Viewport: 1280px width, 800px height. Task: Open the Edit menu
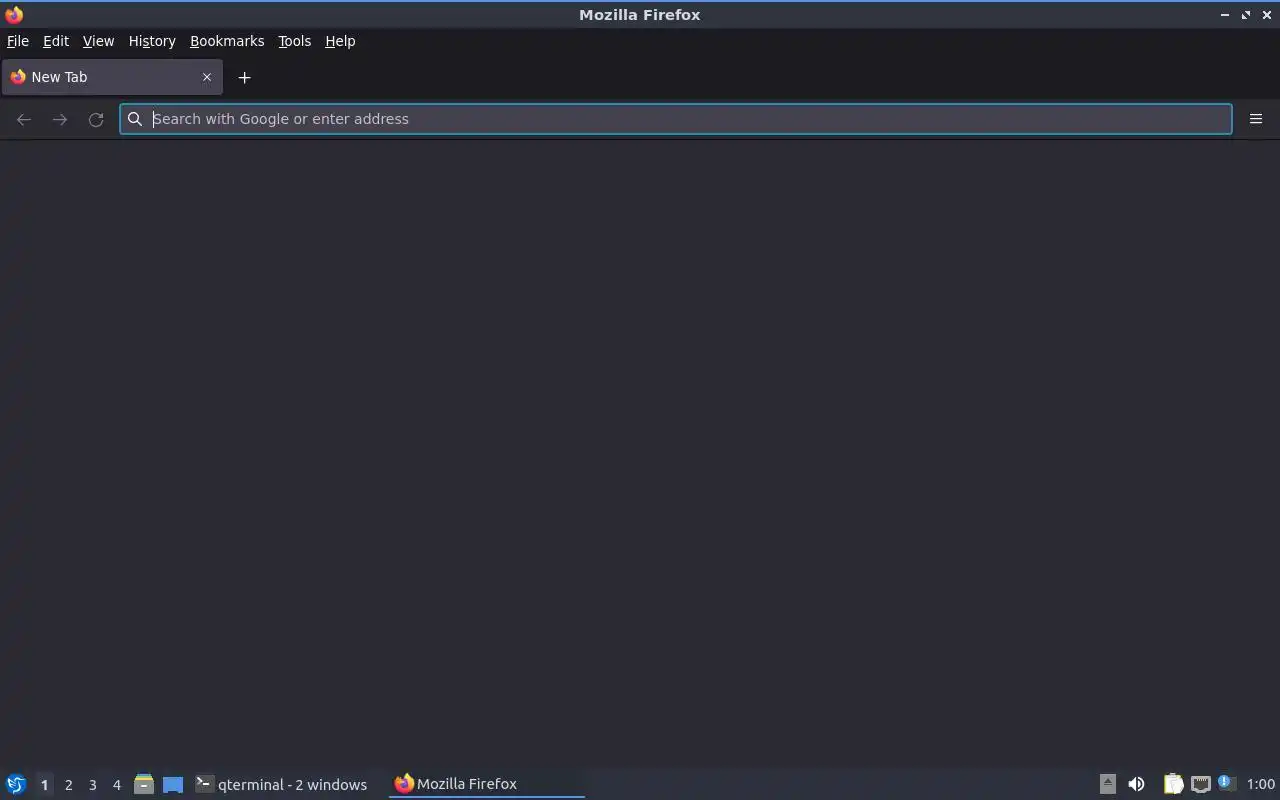(x=56, y=41)
